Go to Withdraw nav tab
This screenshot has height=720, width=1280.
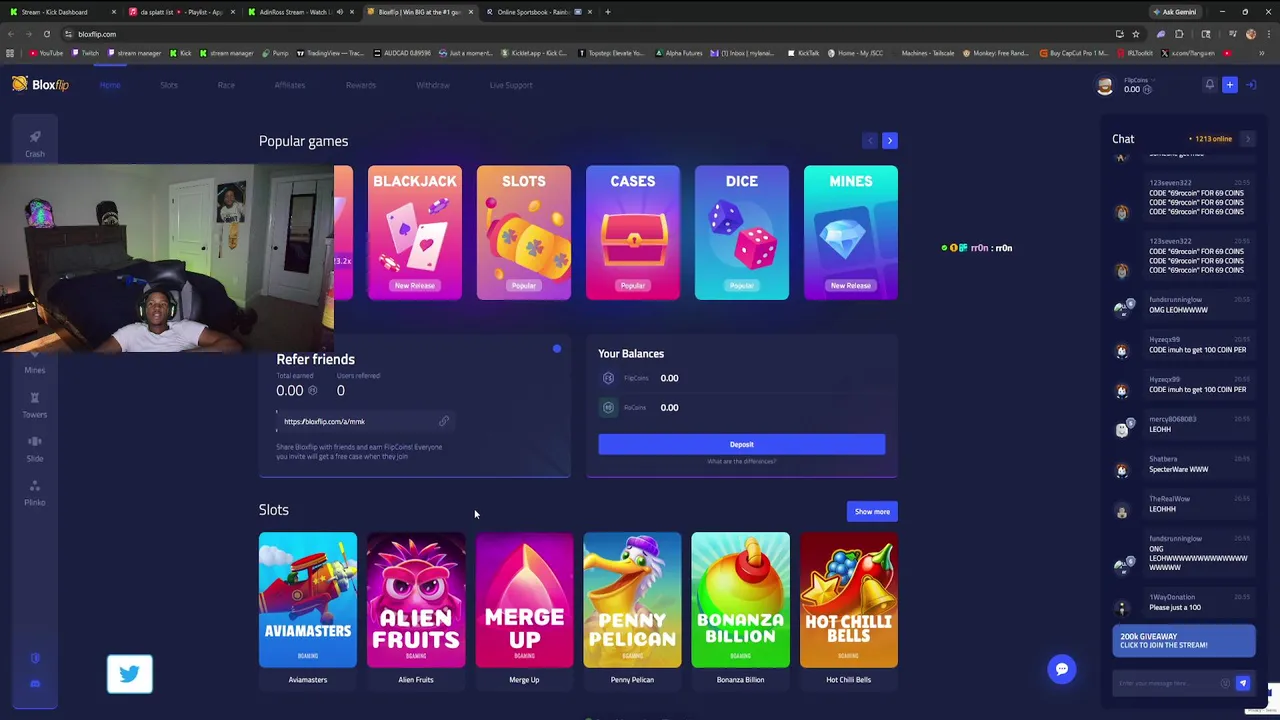click(x=433, y=85)
